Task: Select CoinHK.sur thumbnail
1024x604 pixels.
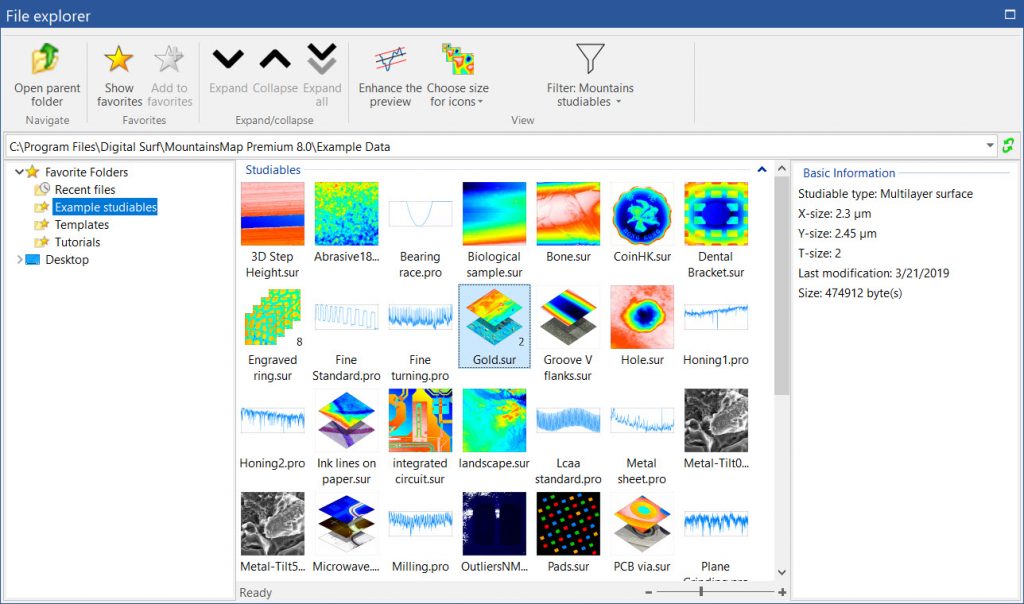Action: (x=642, y=214)
